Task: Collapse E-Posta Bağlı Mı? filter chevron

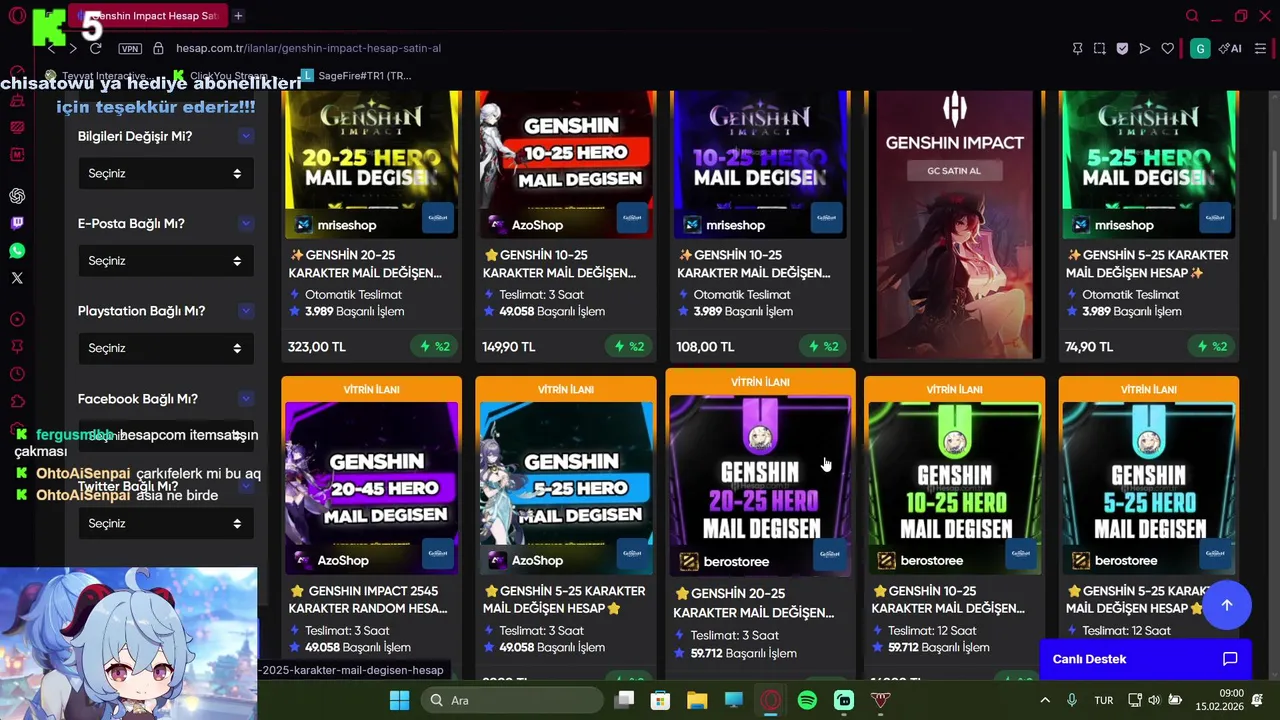Action: pyautogui.click(x=246, y=224)
